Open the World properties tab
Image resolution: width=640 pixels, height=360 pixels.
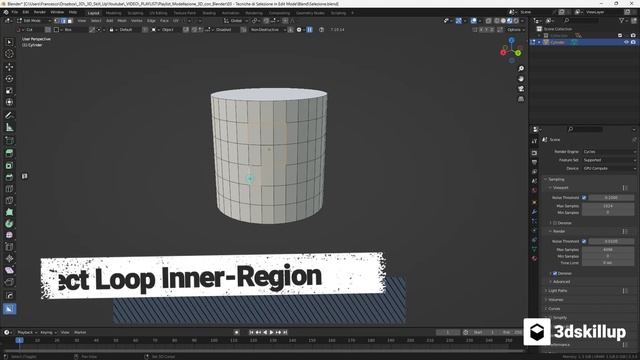pos(534,190)
